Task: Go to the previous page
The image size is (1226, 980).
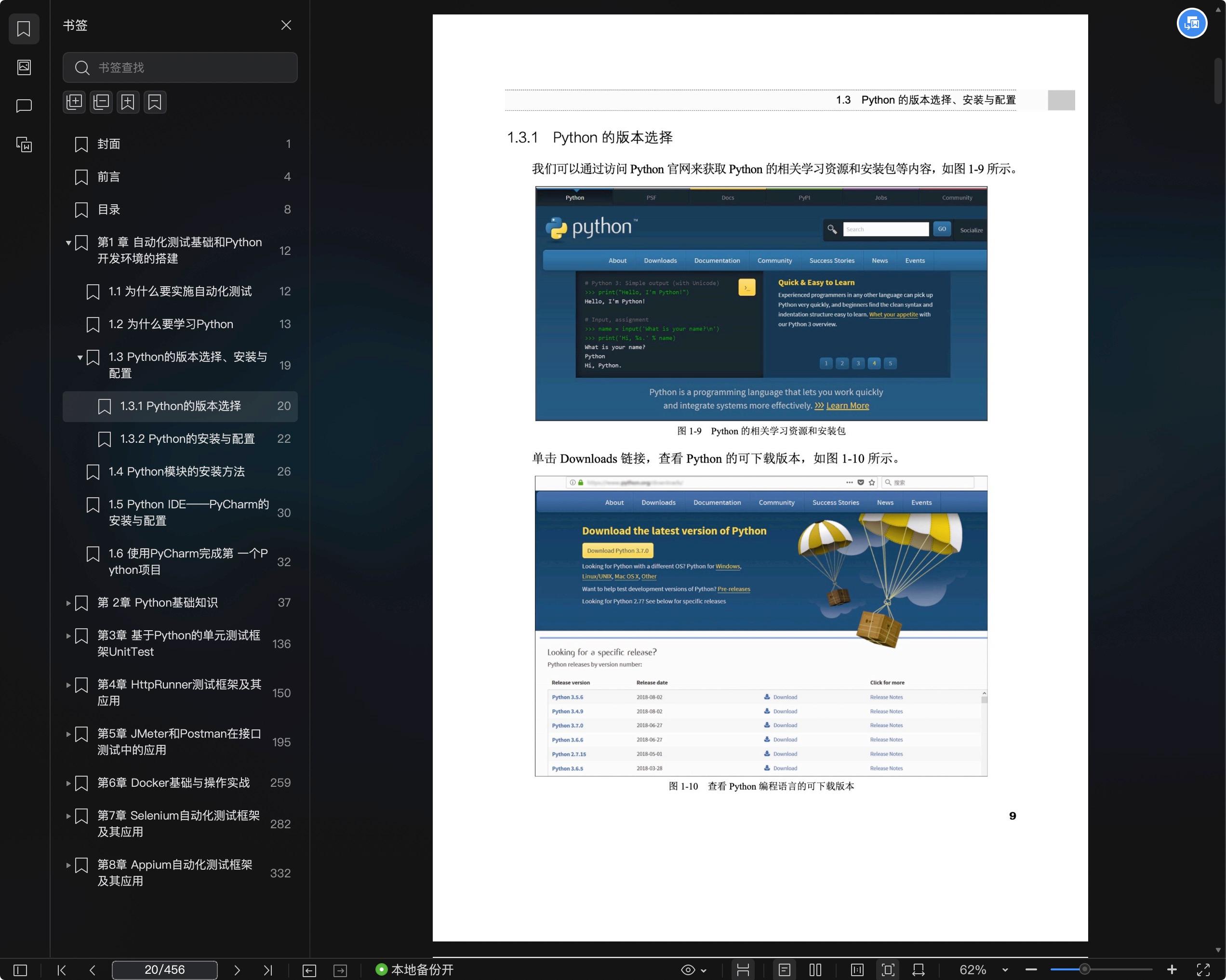Action: point(92,970)
